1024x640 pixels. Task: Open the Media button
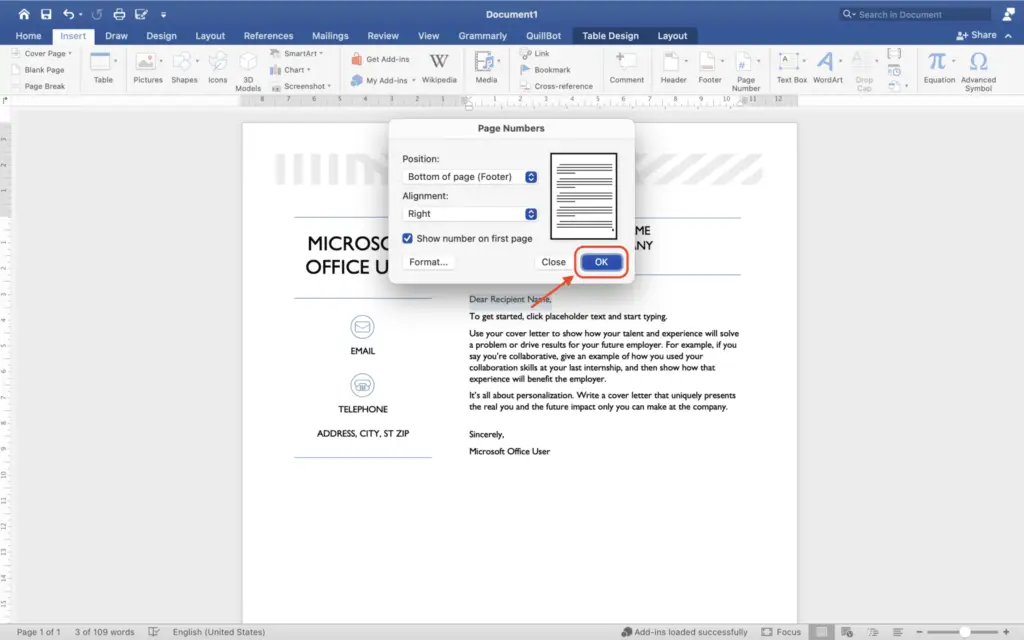pyautogui.click(x=486, y=67)
